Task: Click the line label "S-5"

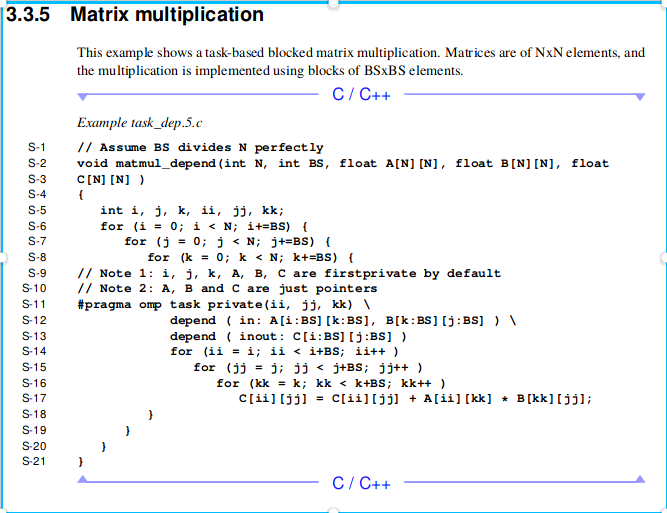Action: pos(37,210)
